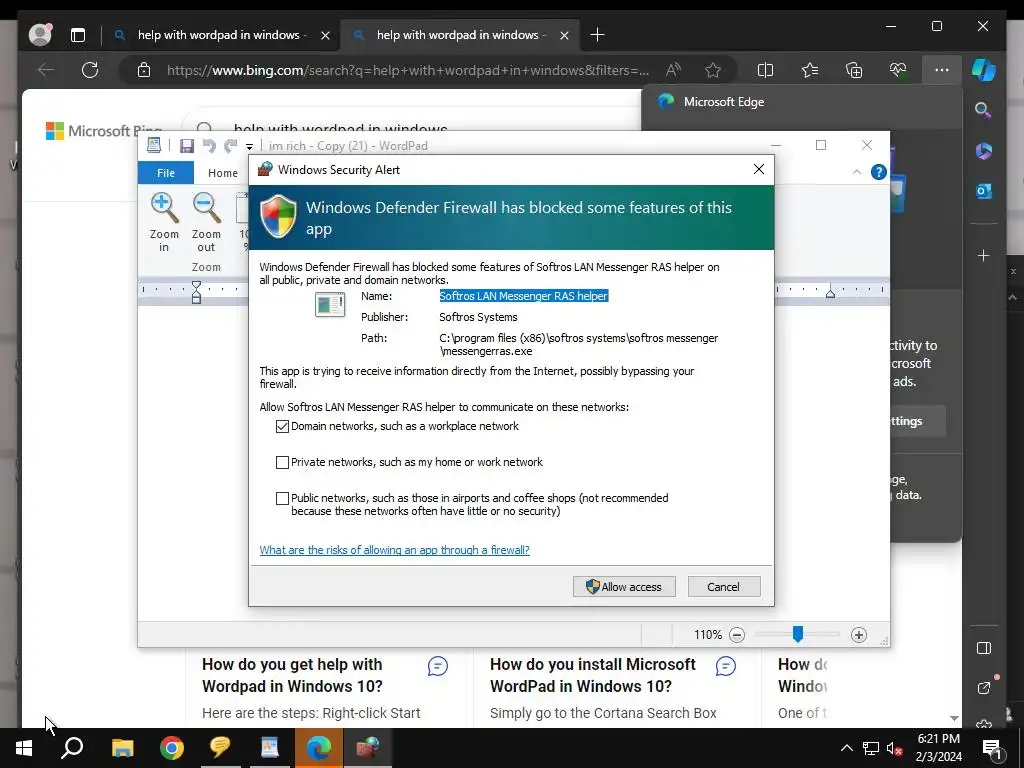Check Public networks checkbox
The height and width of the screenshot is (768, 1024).
point(282,498)
